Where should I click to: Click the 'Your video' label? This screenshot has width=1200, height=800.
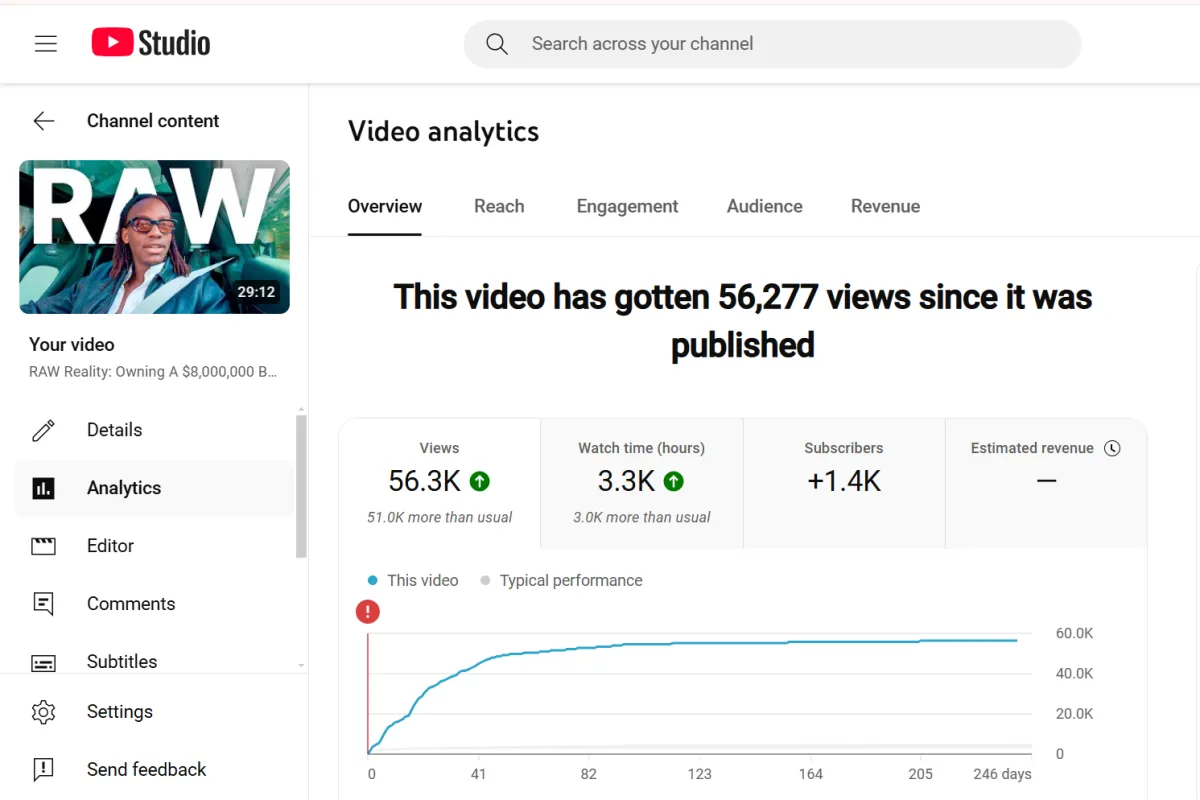coord(72,344)
